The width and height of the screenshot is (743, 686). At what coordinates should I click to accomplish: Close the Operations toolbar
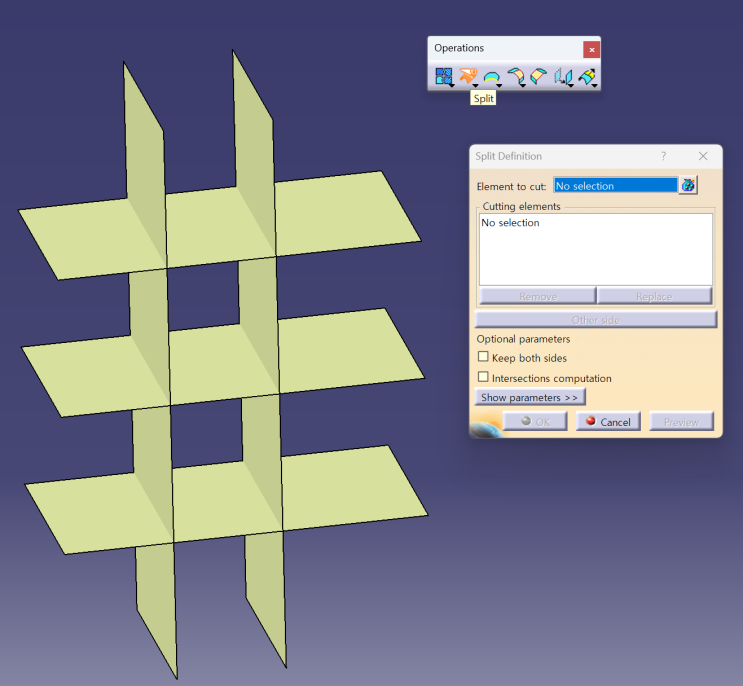click(591, 49)
